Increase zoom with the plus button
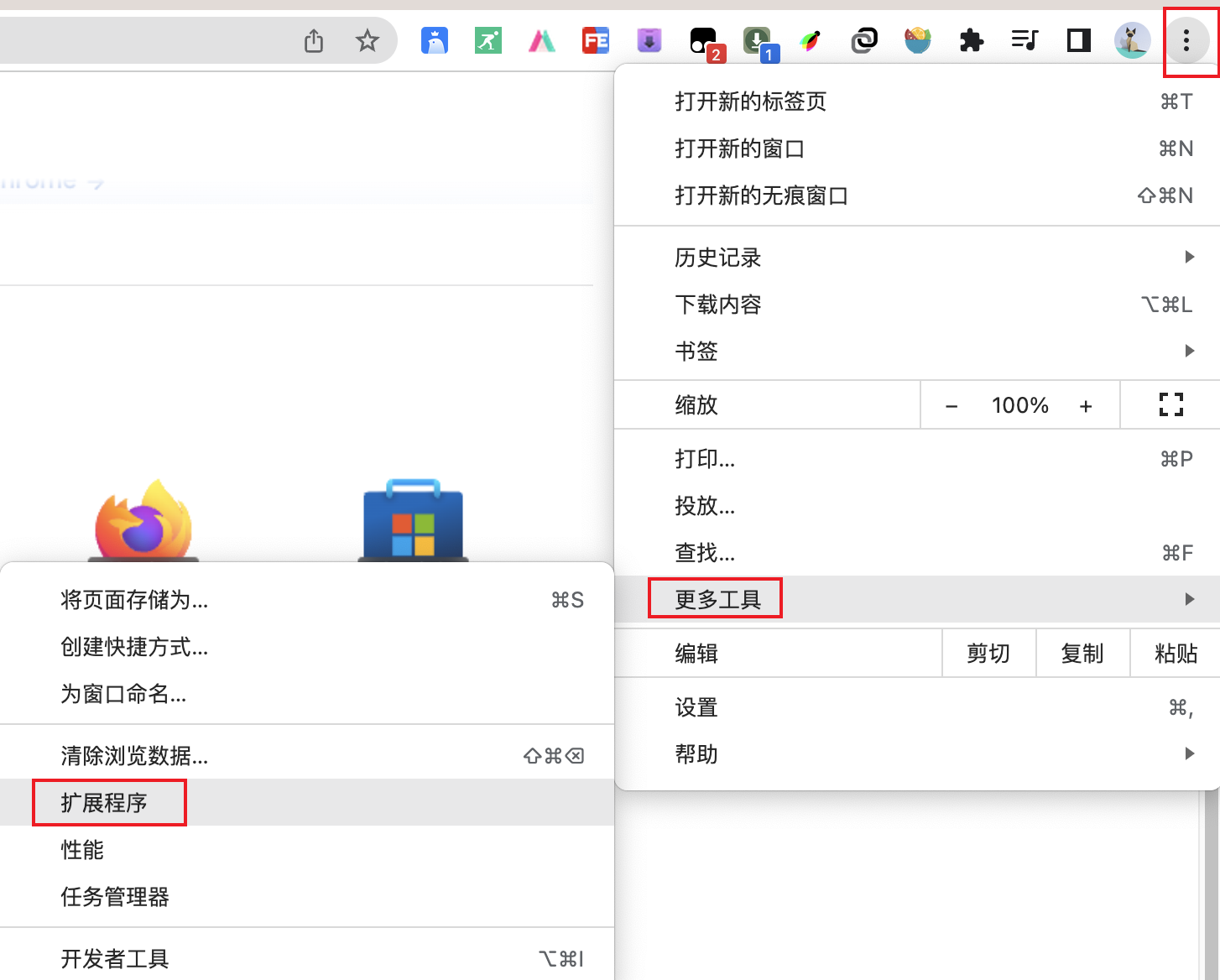Image resolution: width=1220 pixels, height=980 pixels. point(1086,406)
